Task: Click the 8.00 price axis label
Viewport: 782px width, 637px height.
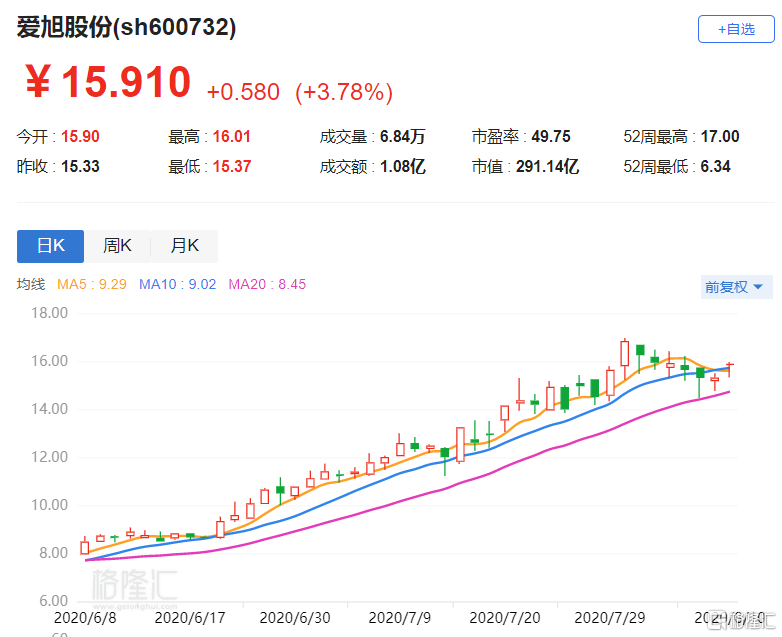Action: (53, 553)
